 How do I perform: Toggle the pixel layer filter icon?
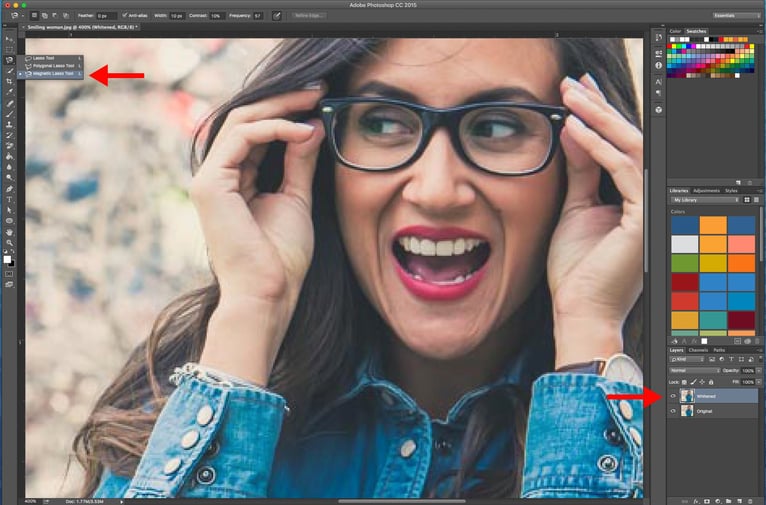point(712,359)
